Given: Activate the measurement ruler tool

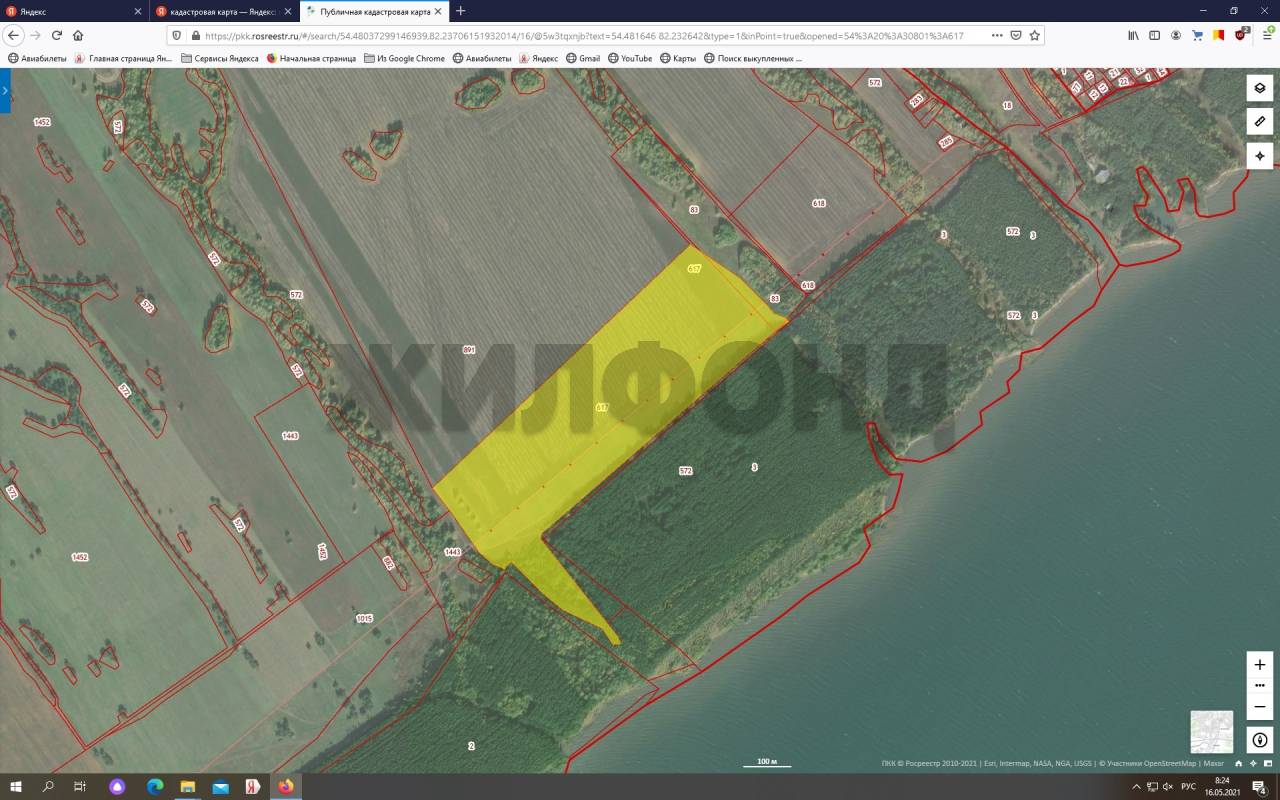Looking at the screenshot, I should tap(1259, 122).
